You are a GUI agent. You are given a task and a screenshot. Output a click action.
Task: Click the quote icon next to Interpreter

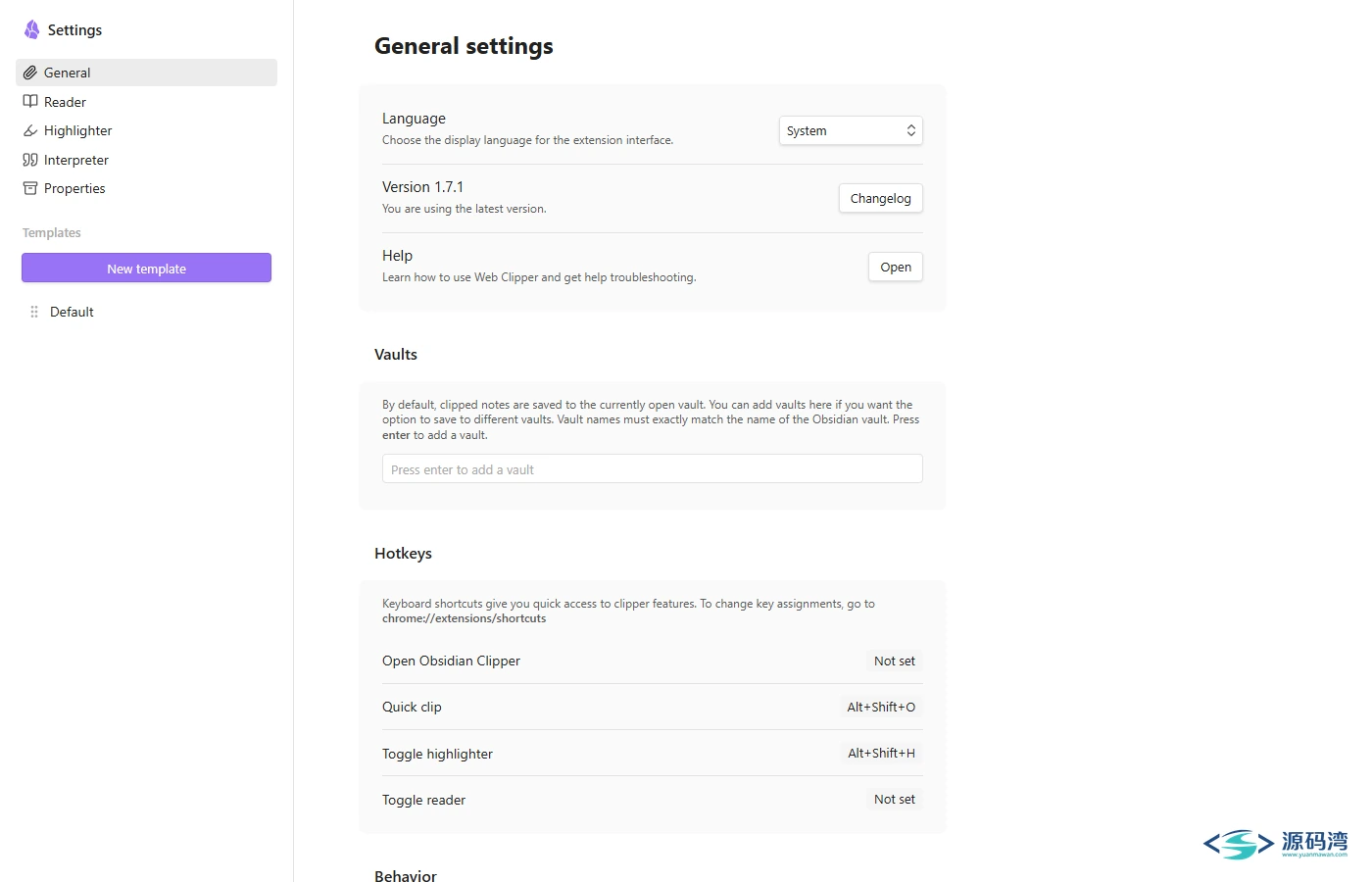[30, 160]
